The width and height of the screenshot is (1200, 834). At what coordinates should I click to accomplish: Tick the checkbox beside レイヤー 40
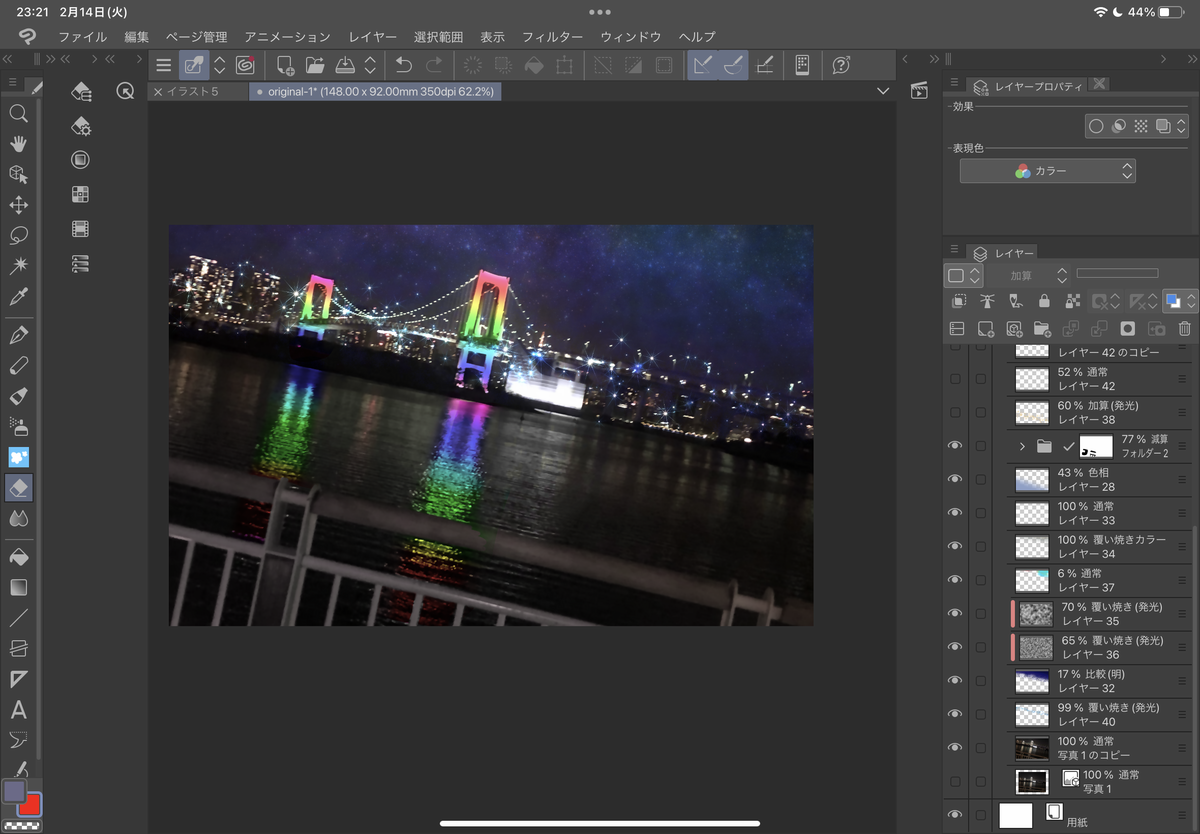coord(981,714)
